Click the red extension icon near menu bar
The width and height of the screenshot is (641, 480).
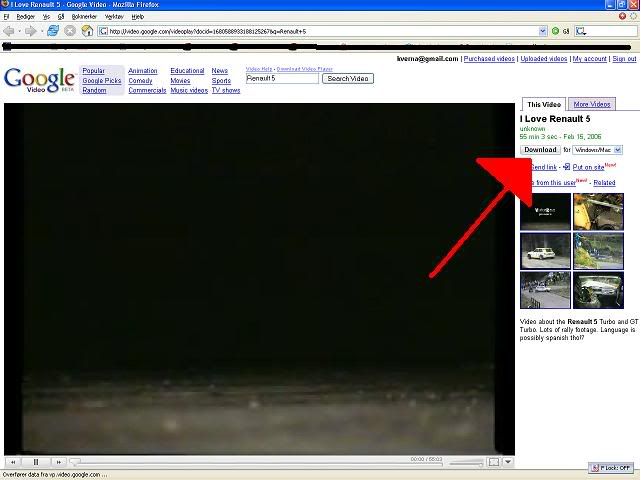pos(622,16)
